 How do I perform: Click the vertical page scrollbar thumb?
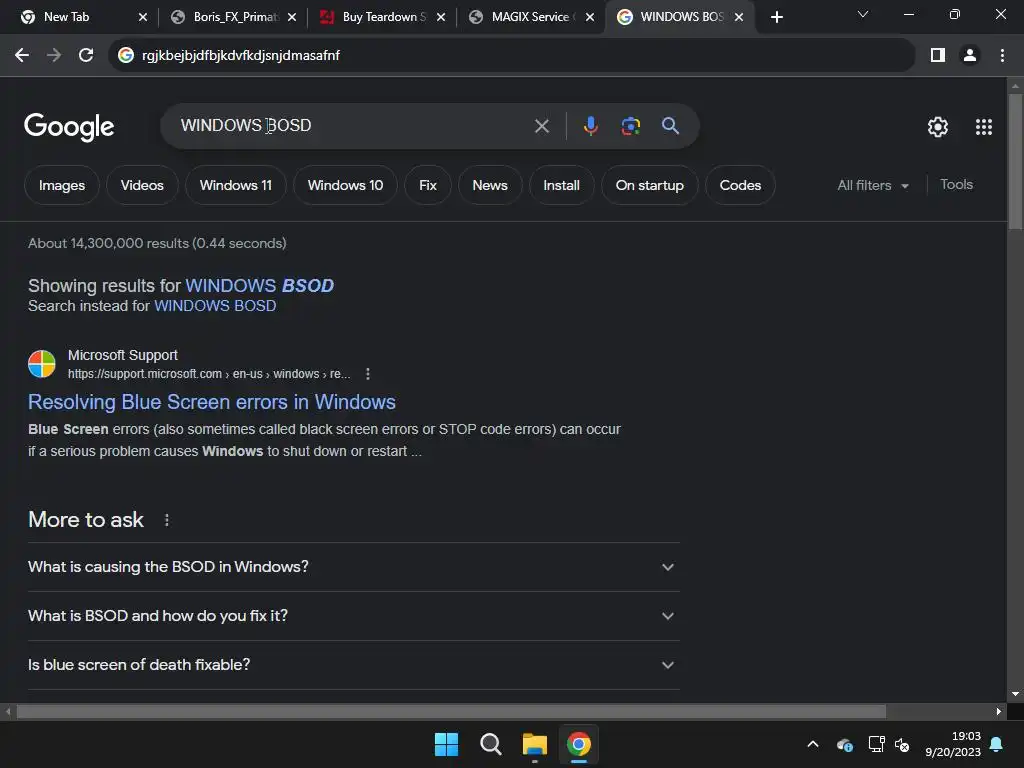(1015, 162)
